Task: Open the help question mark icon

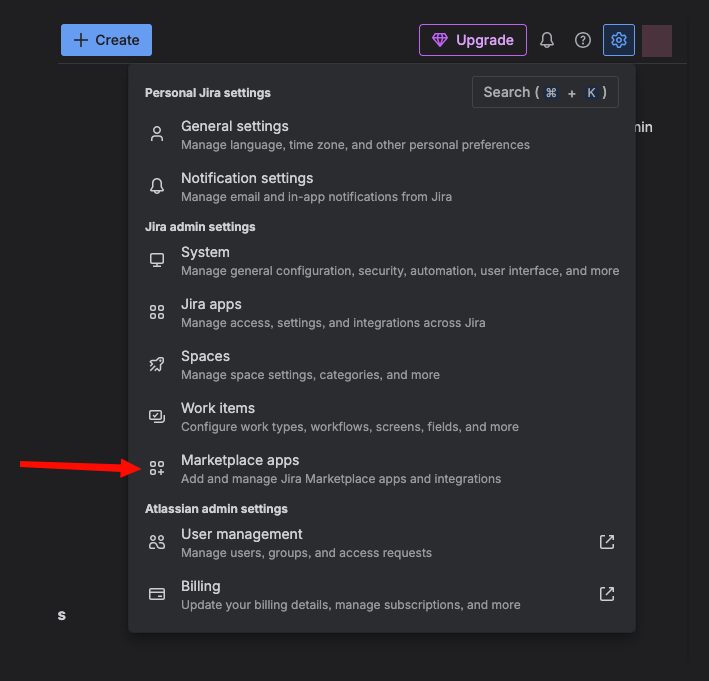Action: tap(582, 40)
